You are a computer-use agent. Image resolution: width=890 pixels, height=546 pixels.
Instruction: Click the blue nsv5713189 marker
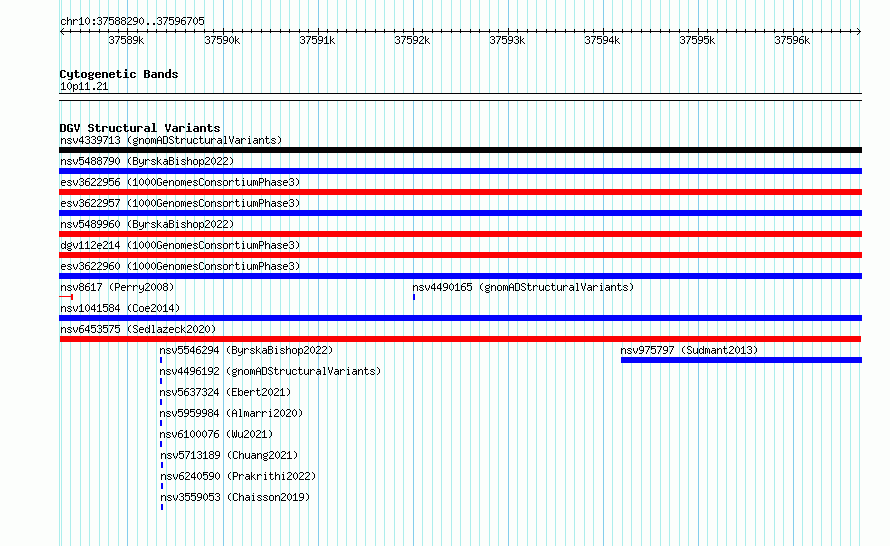pyautogui.click(x=162, y=465)
